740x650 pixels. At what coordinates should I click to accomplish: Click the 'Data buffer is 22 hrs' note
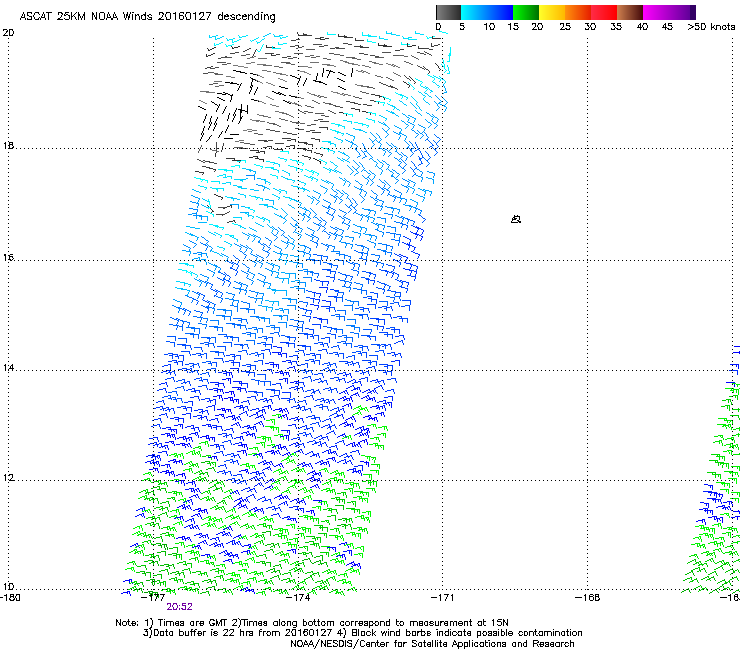point(362,633)
